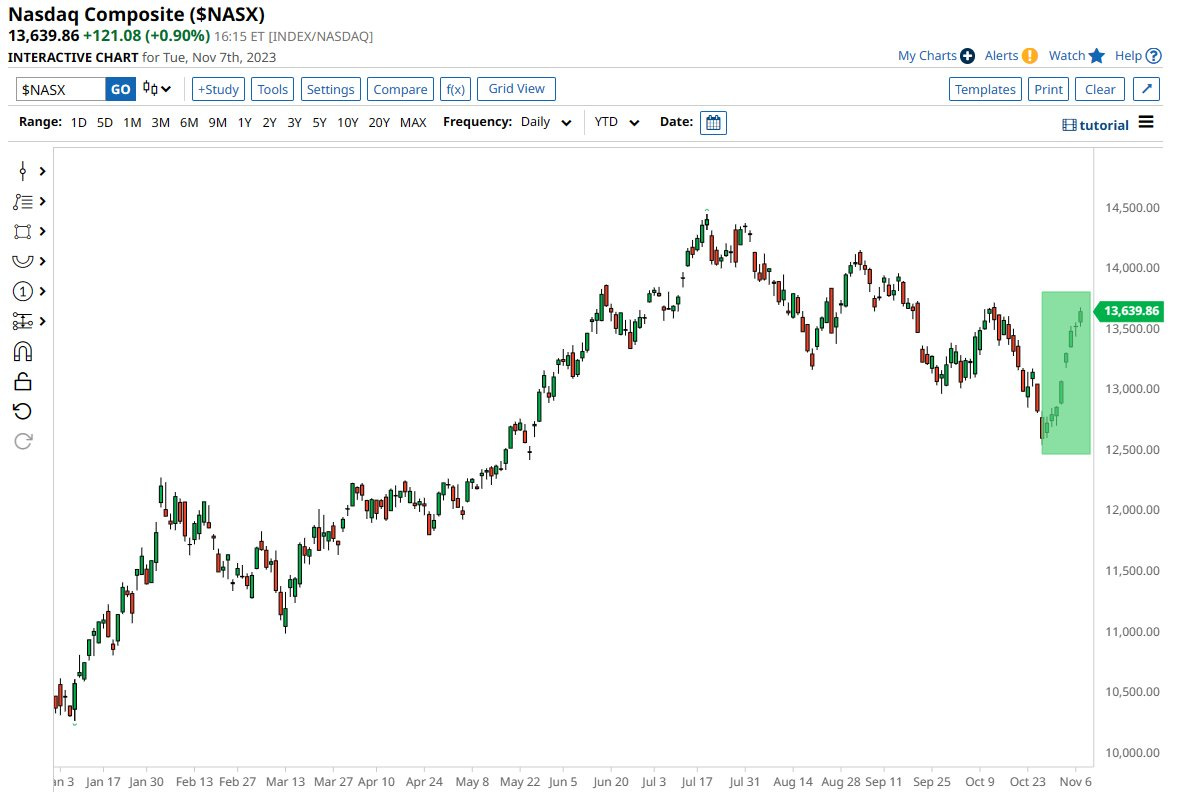Select the 1D range
Viewport: 1183px width, 812px height.
pyautogui.click(x=78, y=122)
